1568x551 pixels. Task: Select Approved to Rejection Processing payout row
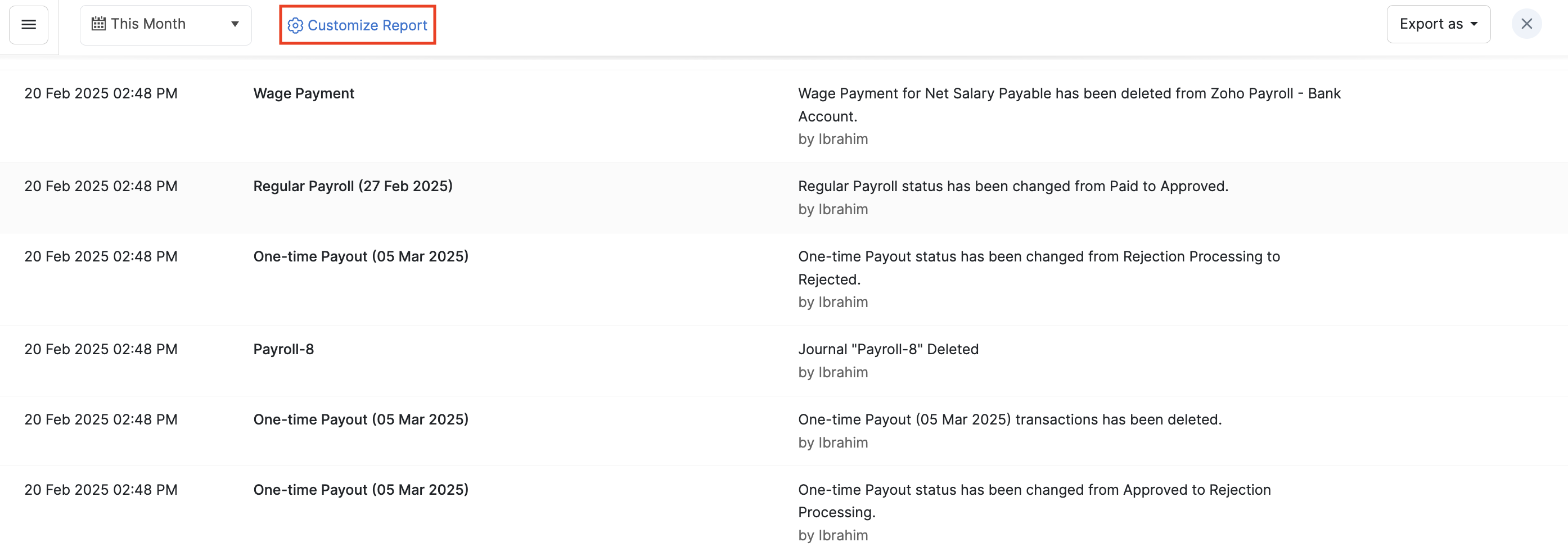pos(361,490)
